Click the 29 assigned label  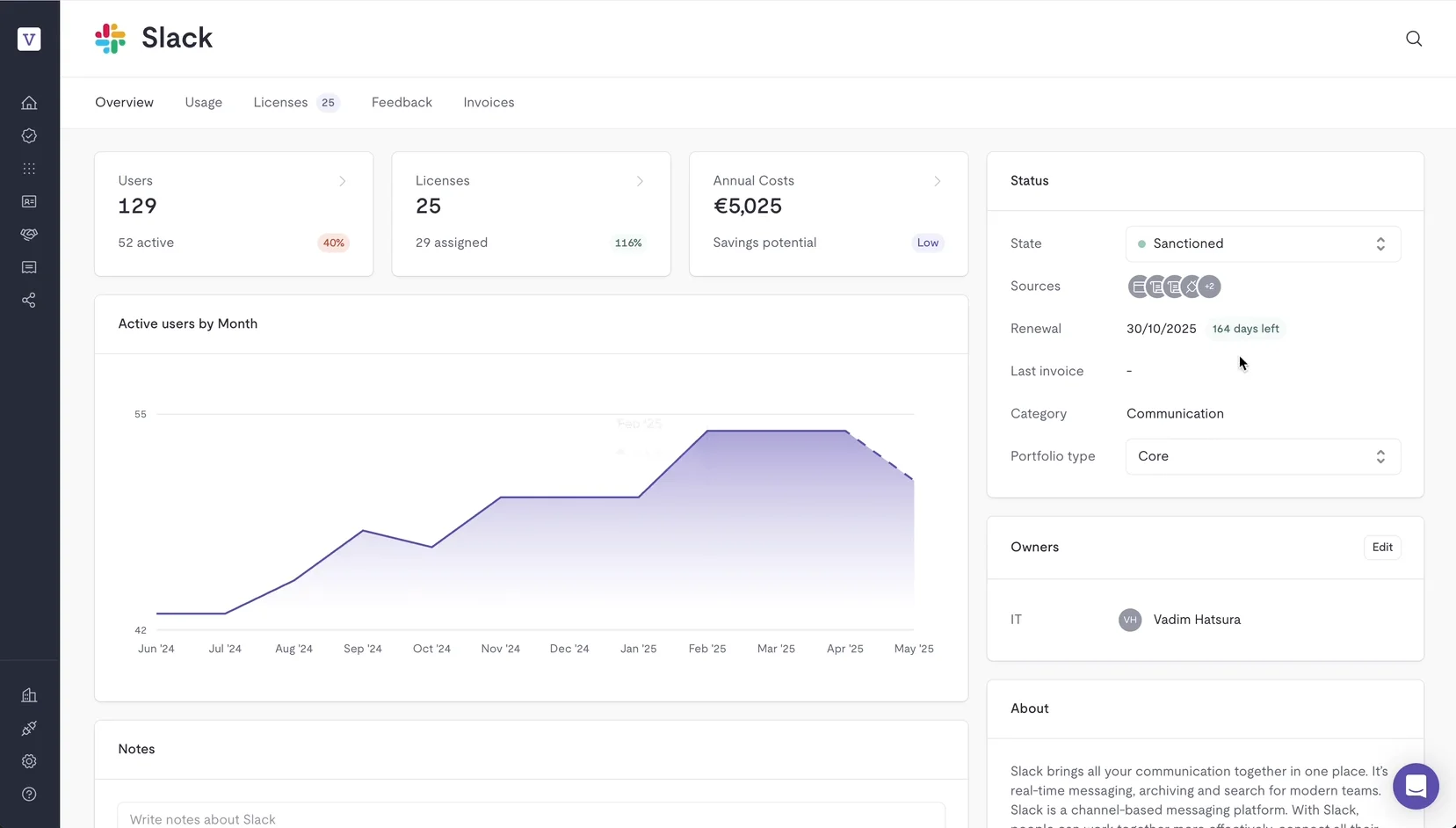click(x=452, y=243)
